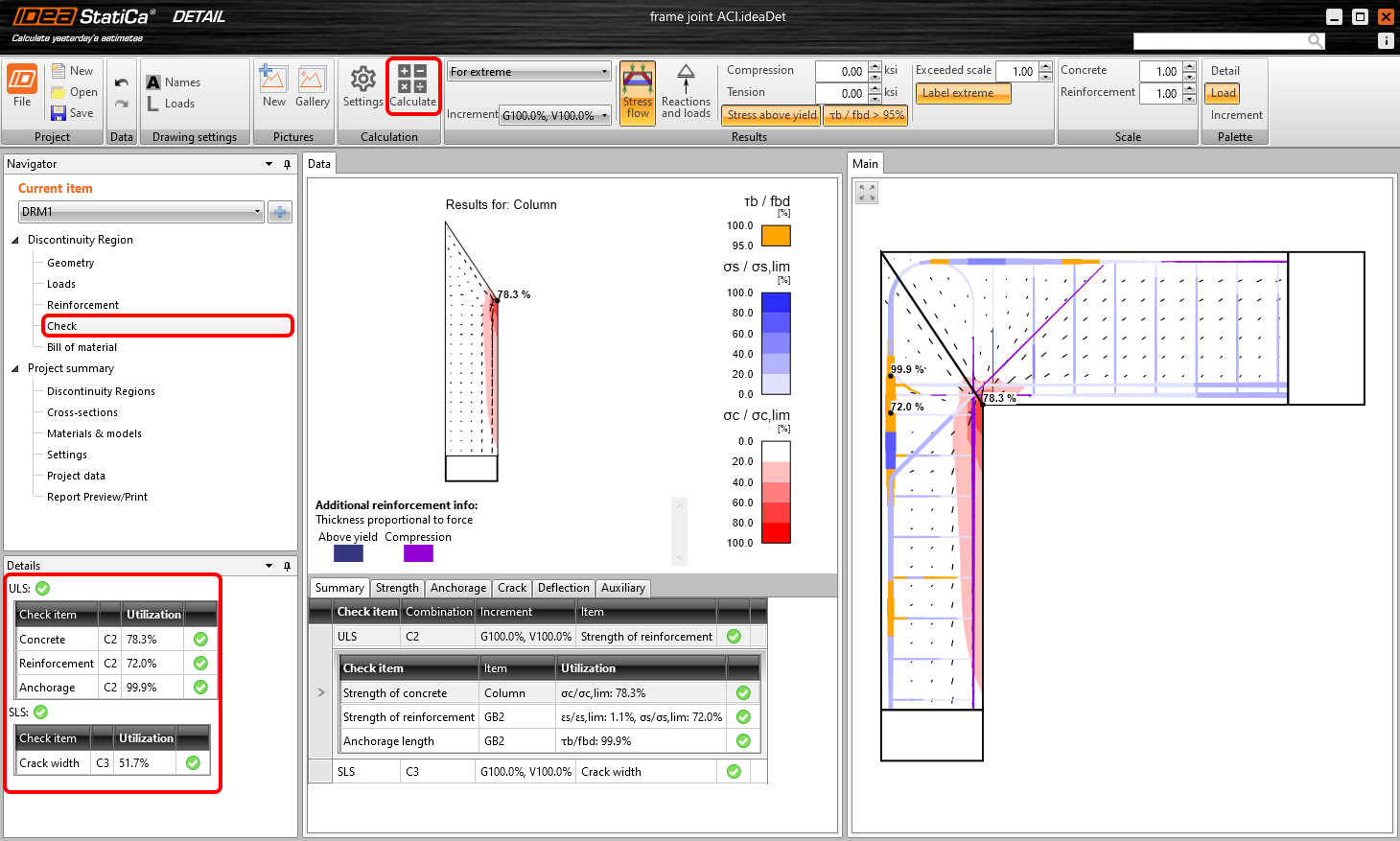Switch to the Anchorage tab
Screen dimensions: 1400x841
pos(457,588)
